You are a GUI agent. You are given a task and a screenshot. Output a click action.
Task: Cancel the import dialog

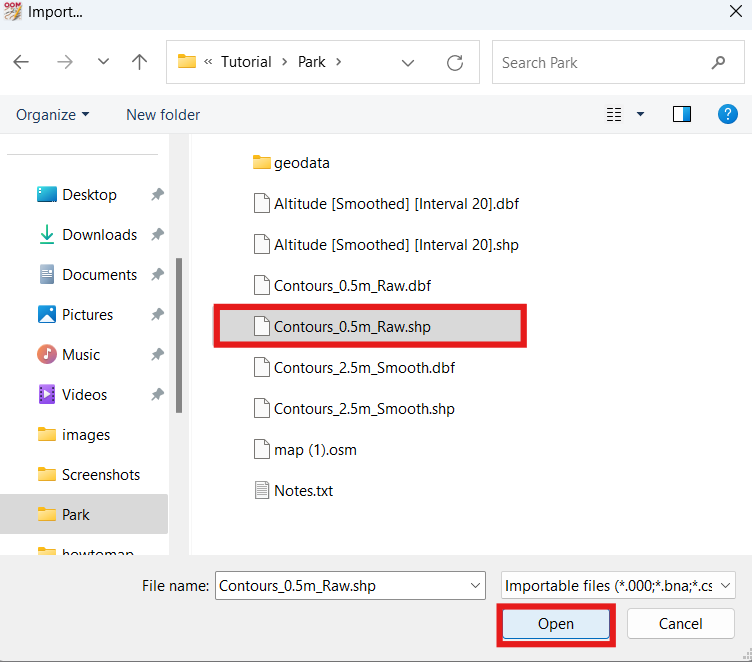point(680,624)
